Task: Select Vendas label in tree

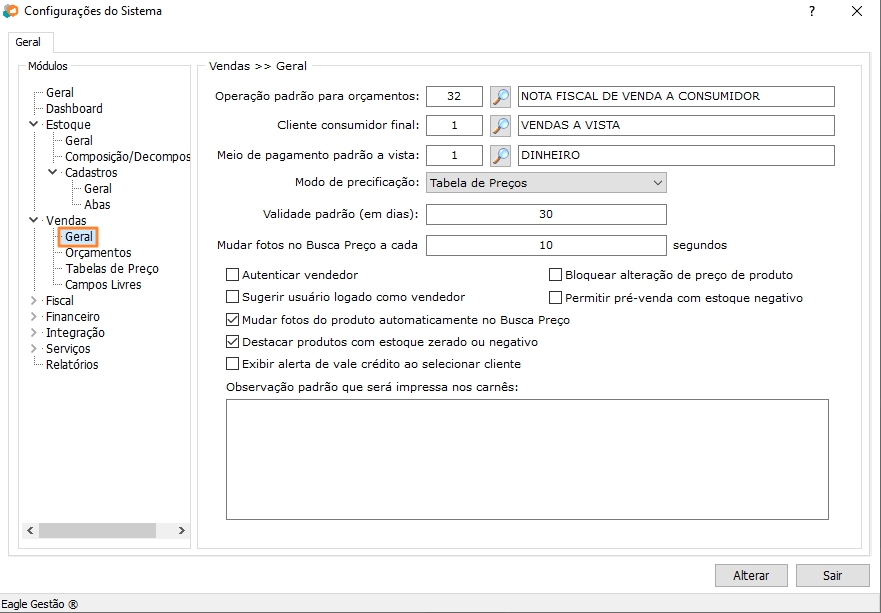Action: pyautogui.click(x=66, y=221)
